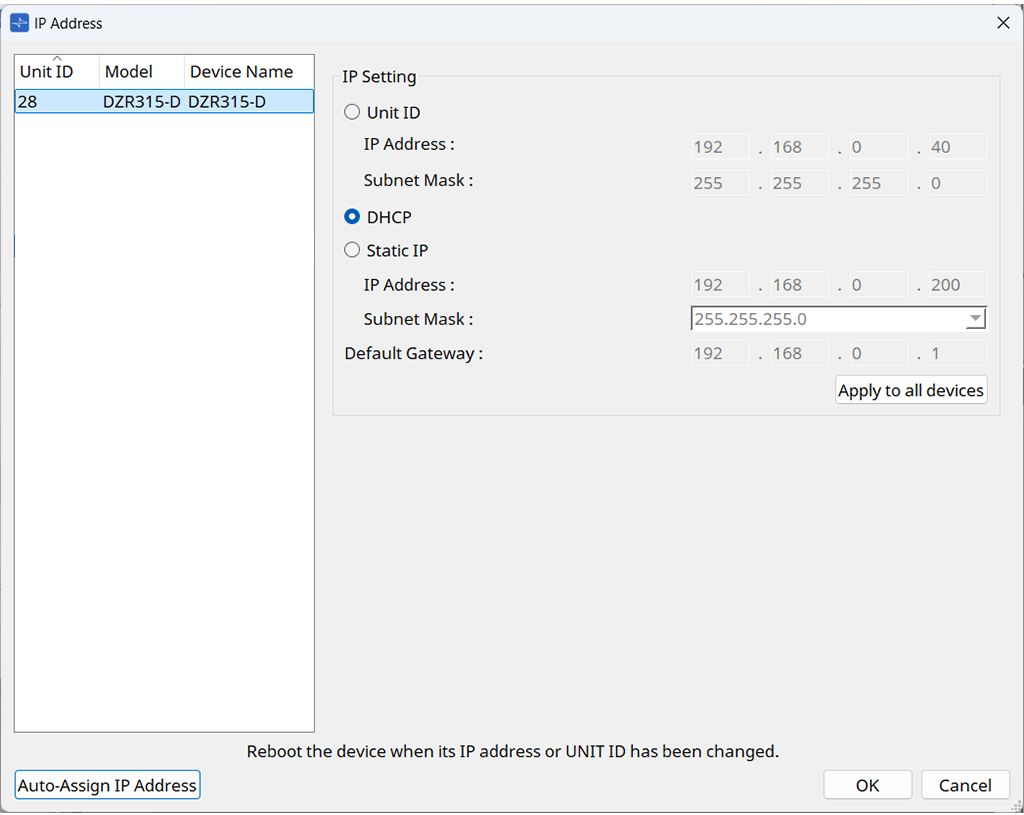Click the Unit ID IP last octet field showing 40
The height and width of the screenshot is (815, 1024).
pos(957,147)
